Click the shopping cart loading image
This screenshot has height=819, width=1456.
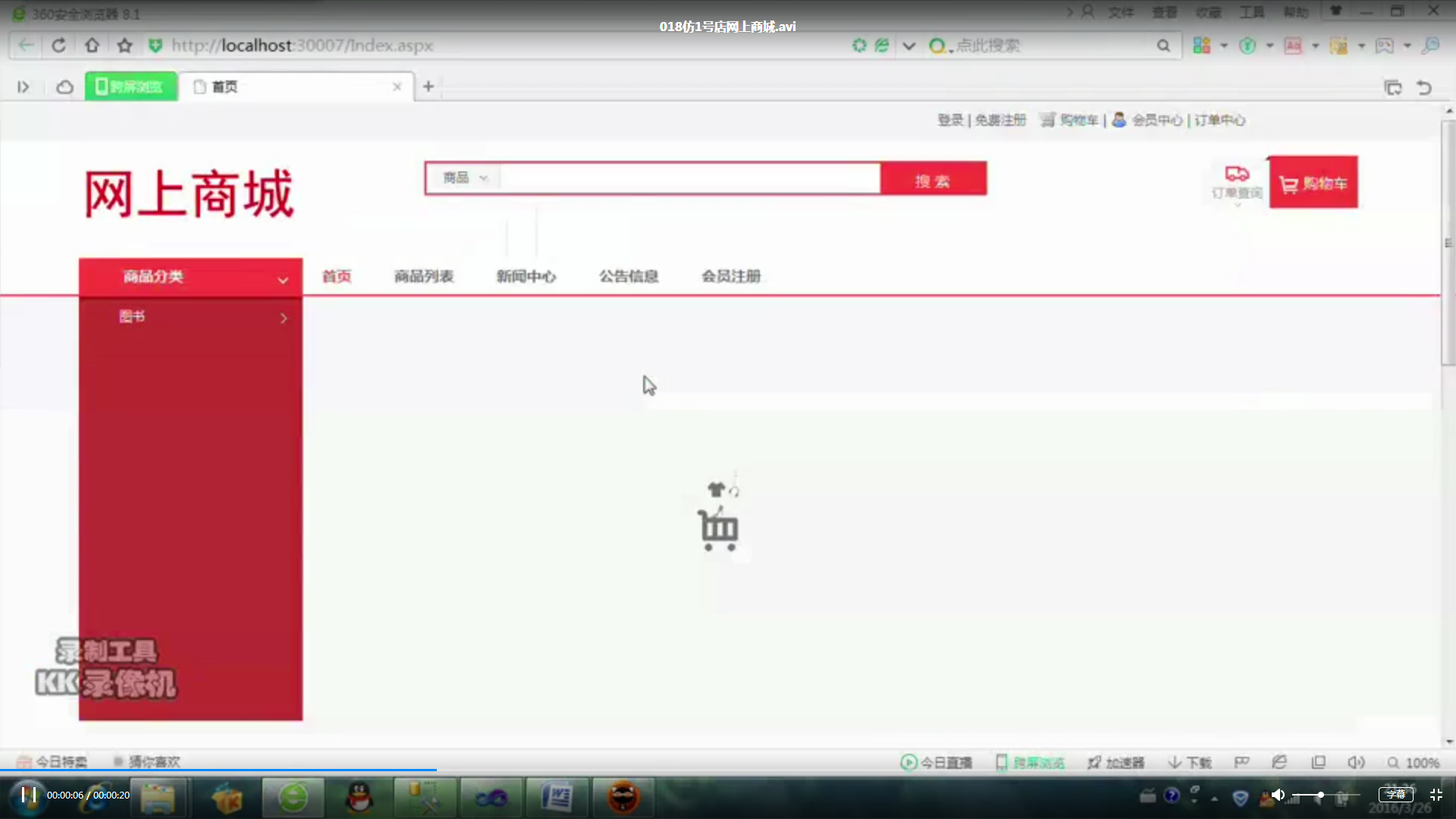tap(718, 516)
